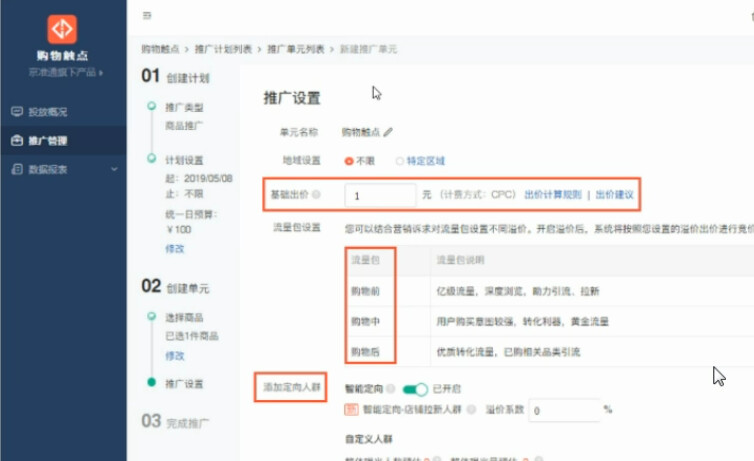Click 修改 under 统一日预算
This screenshot has width=754, height=461.
175,249
